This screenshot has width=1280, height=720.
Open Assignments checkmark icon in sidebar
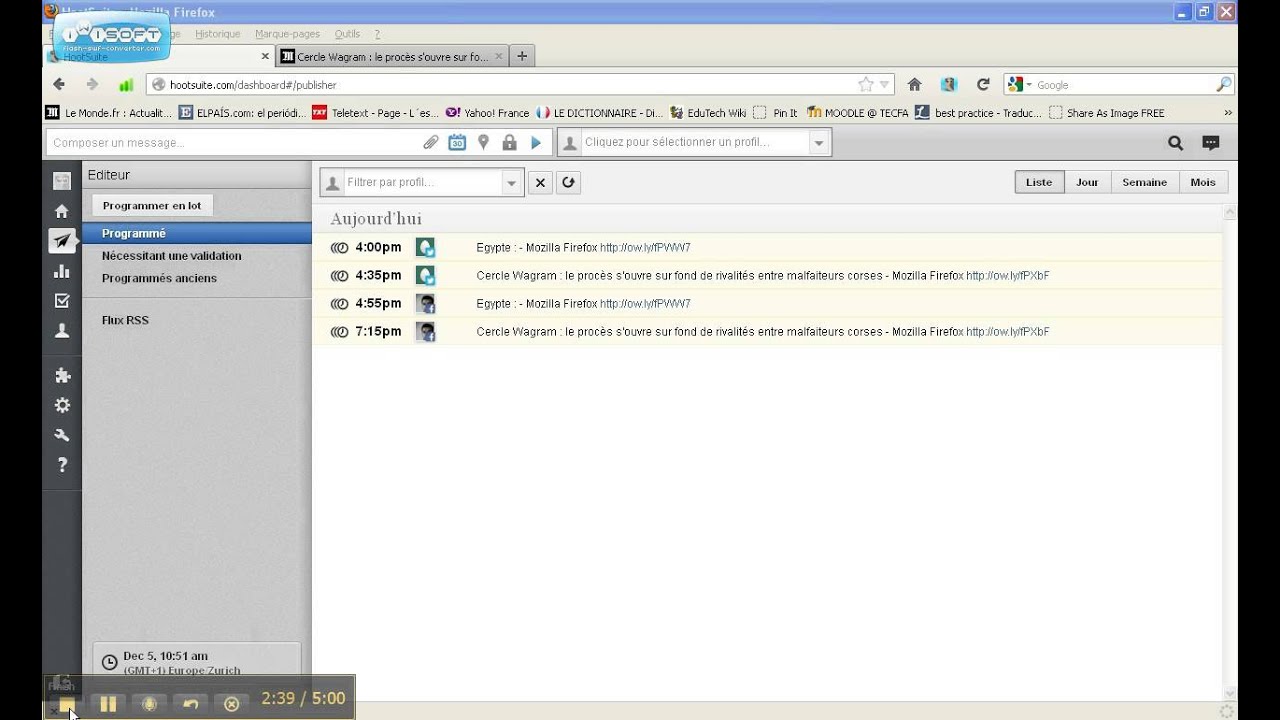62,301
